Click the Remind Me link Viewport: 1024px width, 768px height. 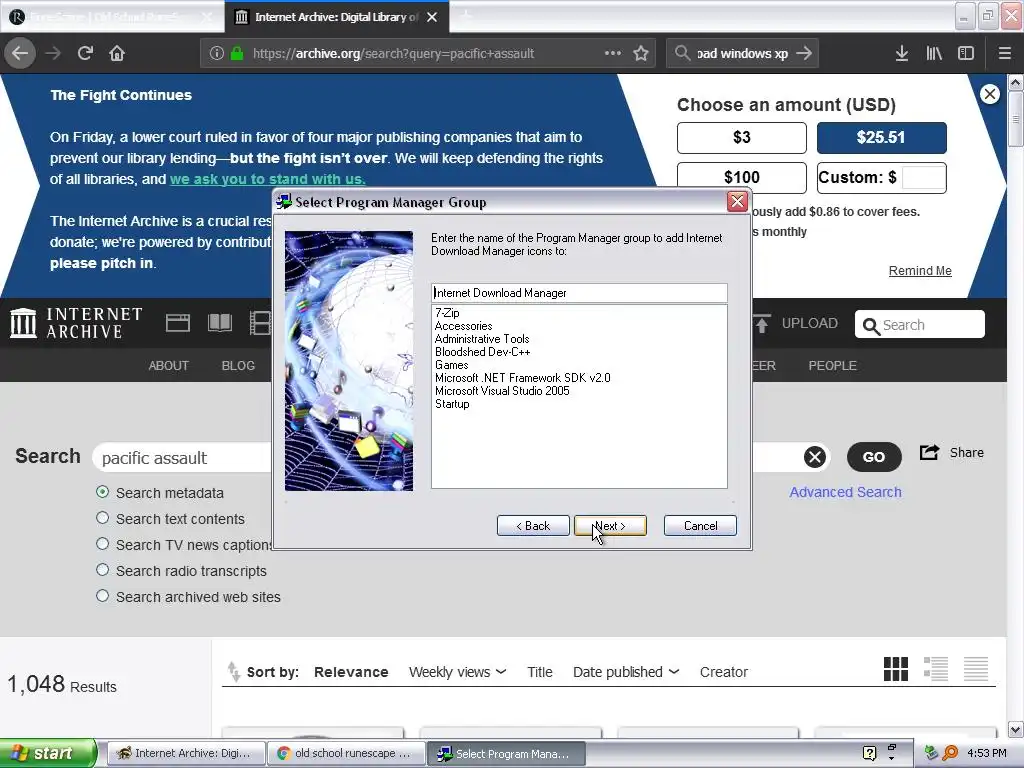pos(920,271)
